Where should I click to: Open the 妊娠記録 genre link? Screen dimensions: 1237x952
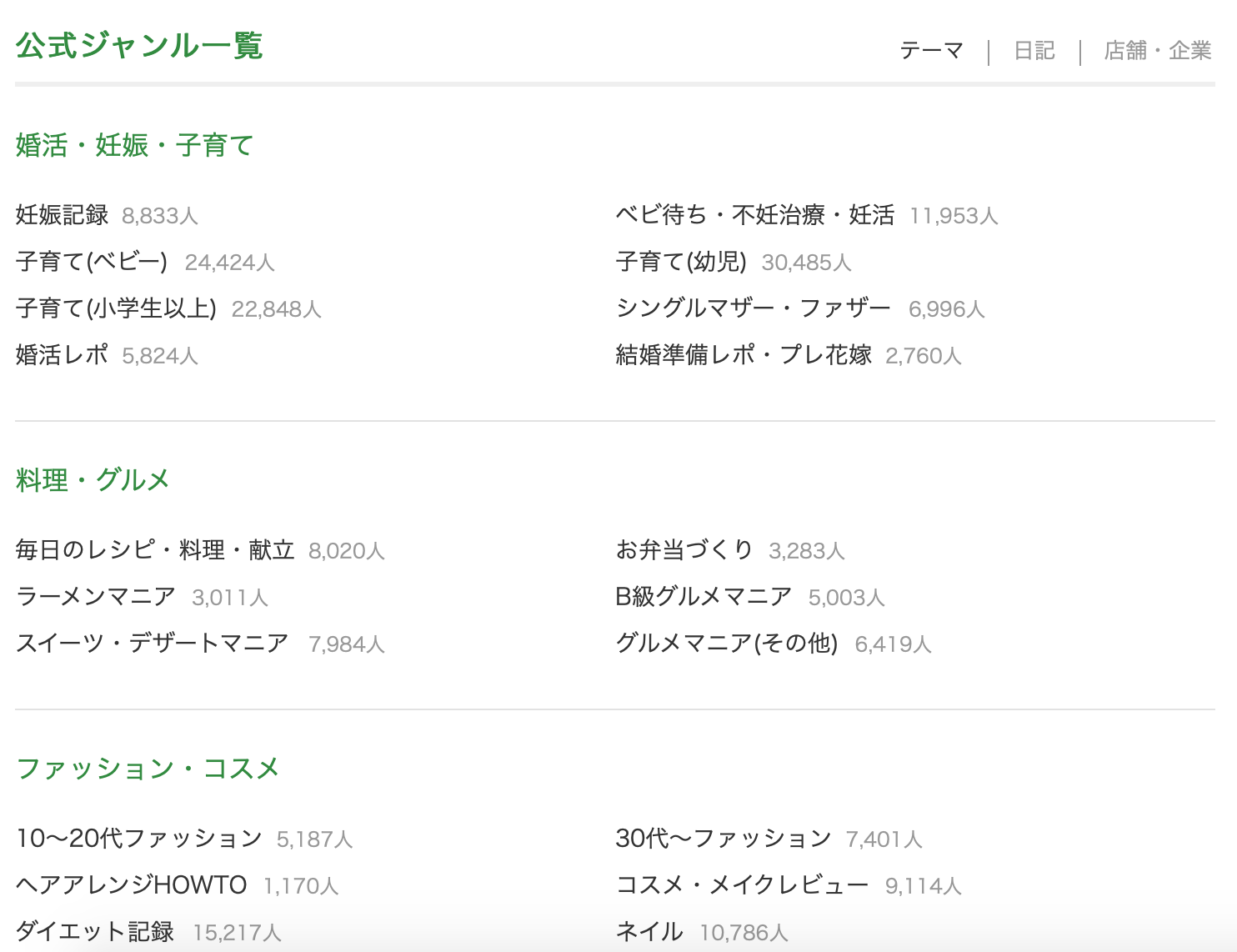[x=63, y=215]
